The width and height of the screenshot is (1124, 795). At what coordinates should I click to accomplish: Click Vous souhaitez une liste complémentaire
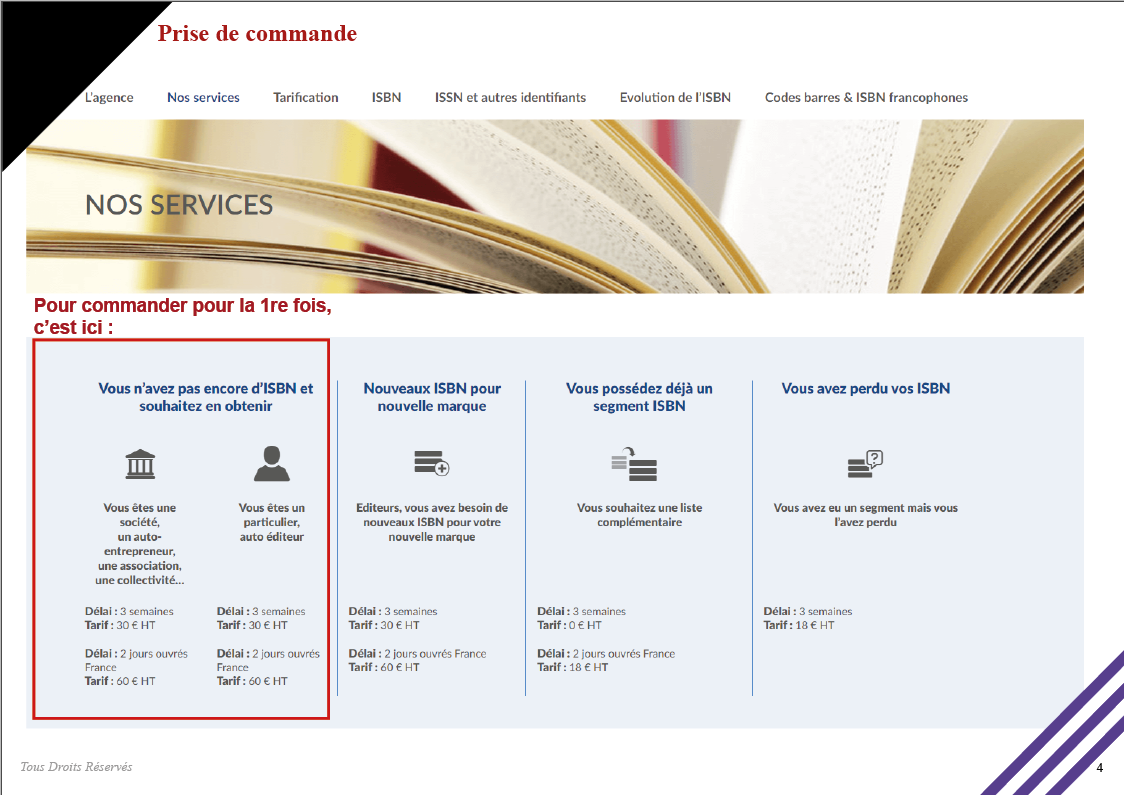click(639, 515)
